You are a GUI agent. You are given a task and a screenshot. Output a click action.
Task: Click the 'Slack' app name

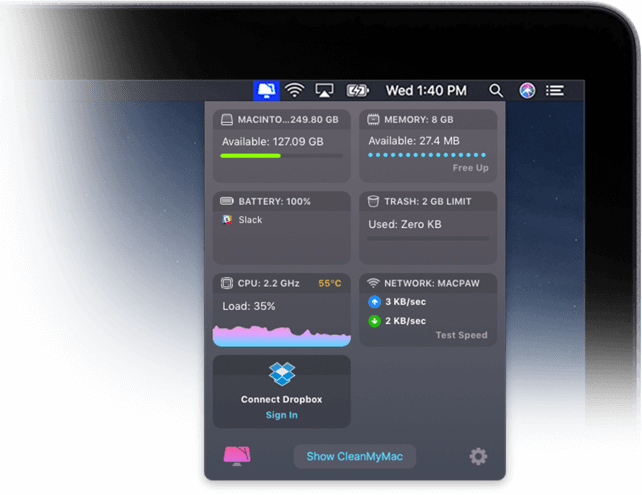250,220
